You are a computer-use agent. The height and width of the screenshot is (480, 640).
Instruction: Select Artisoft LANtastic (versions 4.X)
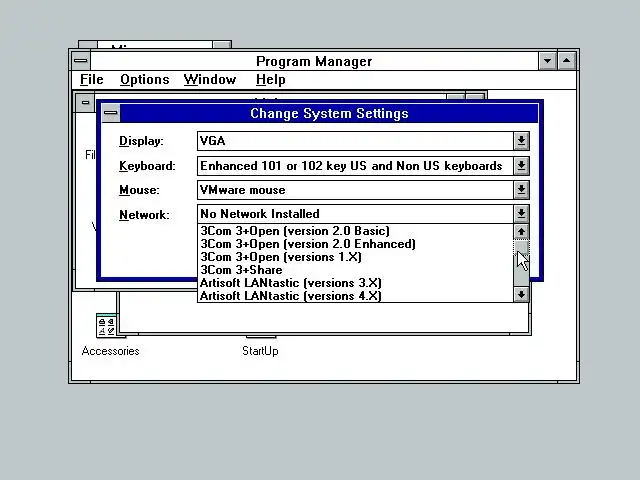[x=356, y=296]
